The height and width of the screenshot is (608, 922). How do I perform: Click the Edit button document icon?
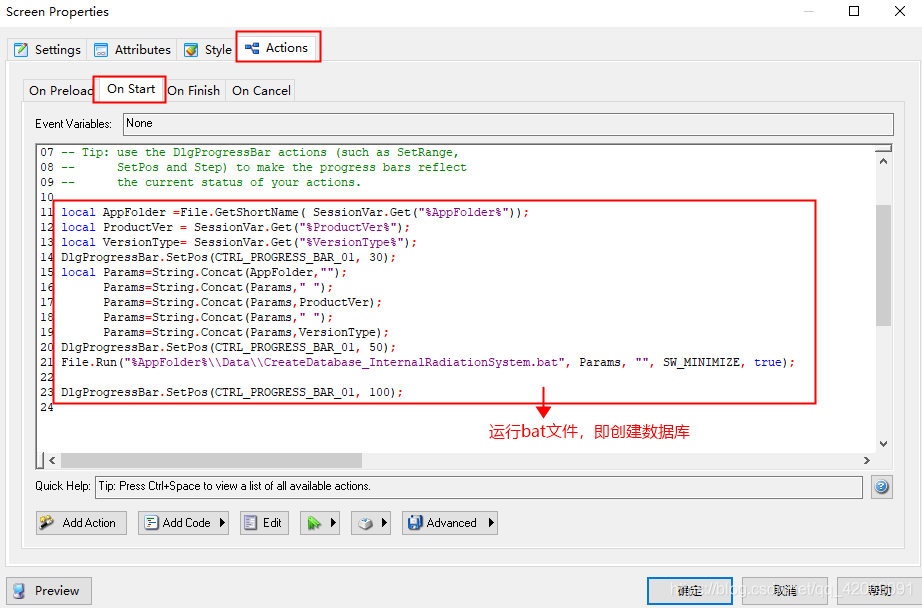point(250,523)
